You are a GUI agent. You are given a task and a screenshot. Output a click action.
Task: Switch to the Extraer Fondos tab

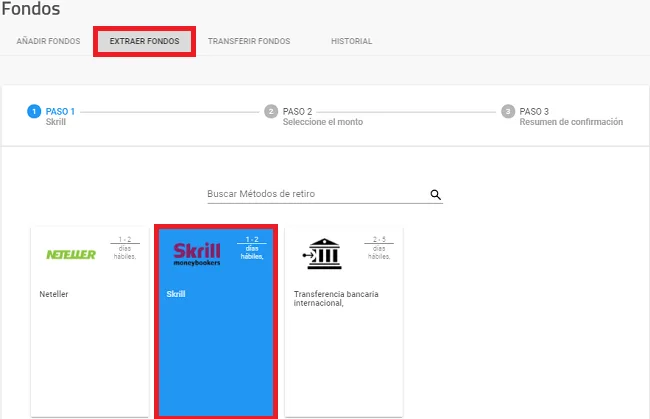tap(144, 41)
